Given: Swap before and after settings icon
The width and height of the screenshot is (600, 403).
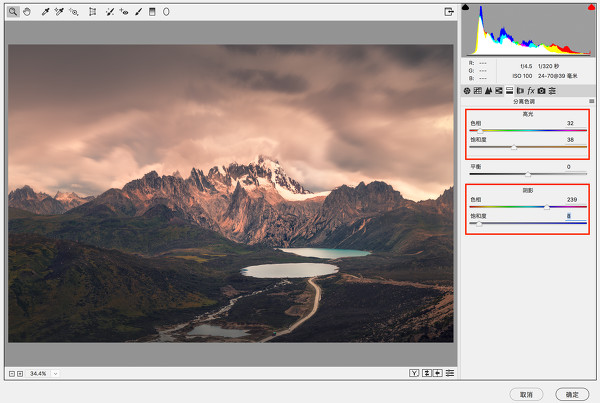Looking at the screenshot, I should (427, 373).
